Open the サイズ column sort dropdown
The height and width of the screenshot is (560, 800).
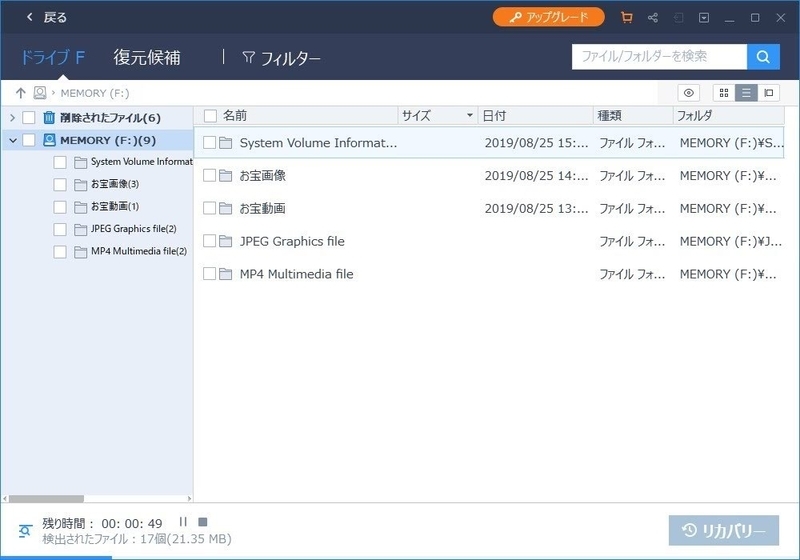(469, 115)
